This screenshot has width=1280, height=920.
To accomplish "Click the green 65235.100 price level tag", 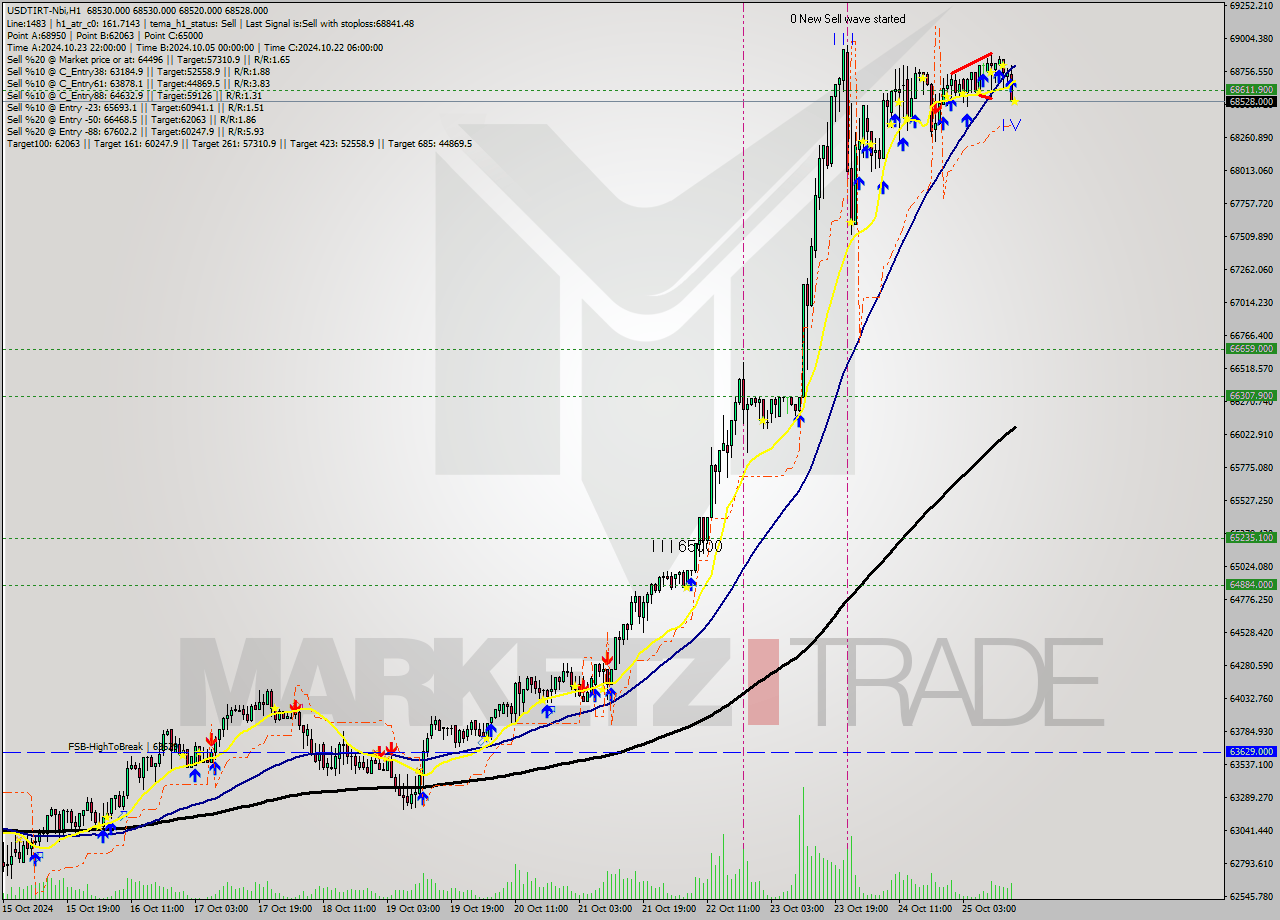I will 1251,537.
